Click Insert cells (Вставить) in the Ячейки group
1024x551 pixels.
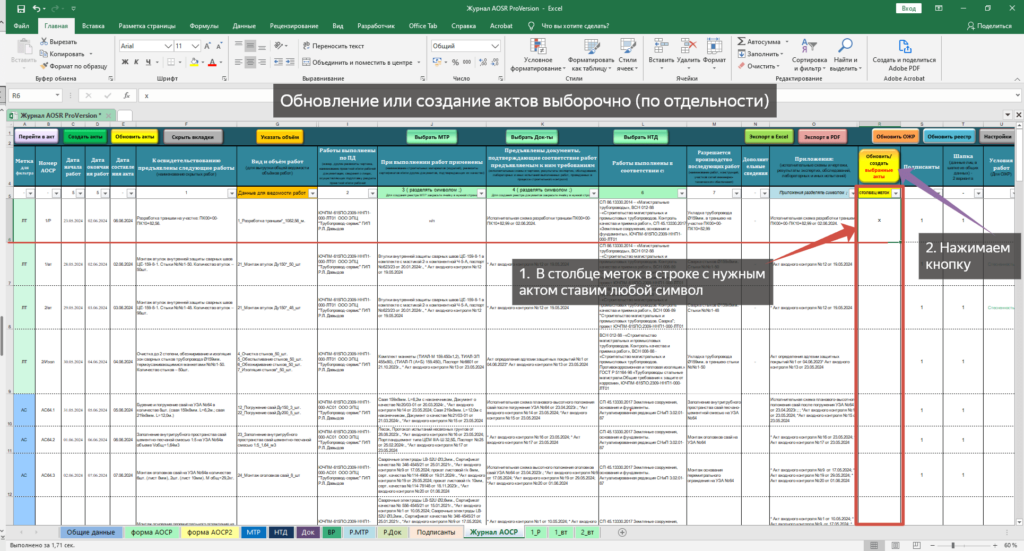point(661,46)
